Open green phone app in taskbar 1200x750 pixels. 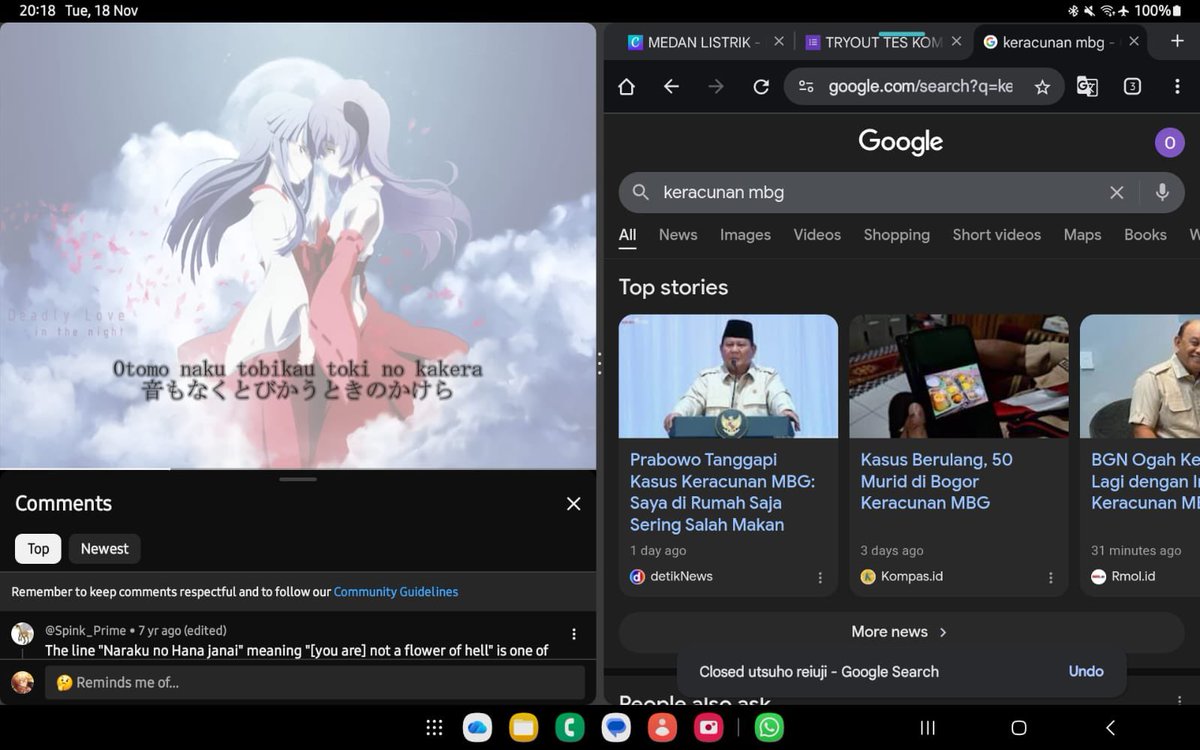pos(570,728)
